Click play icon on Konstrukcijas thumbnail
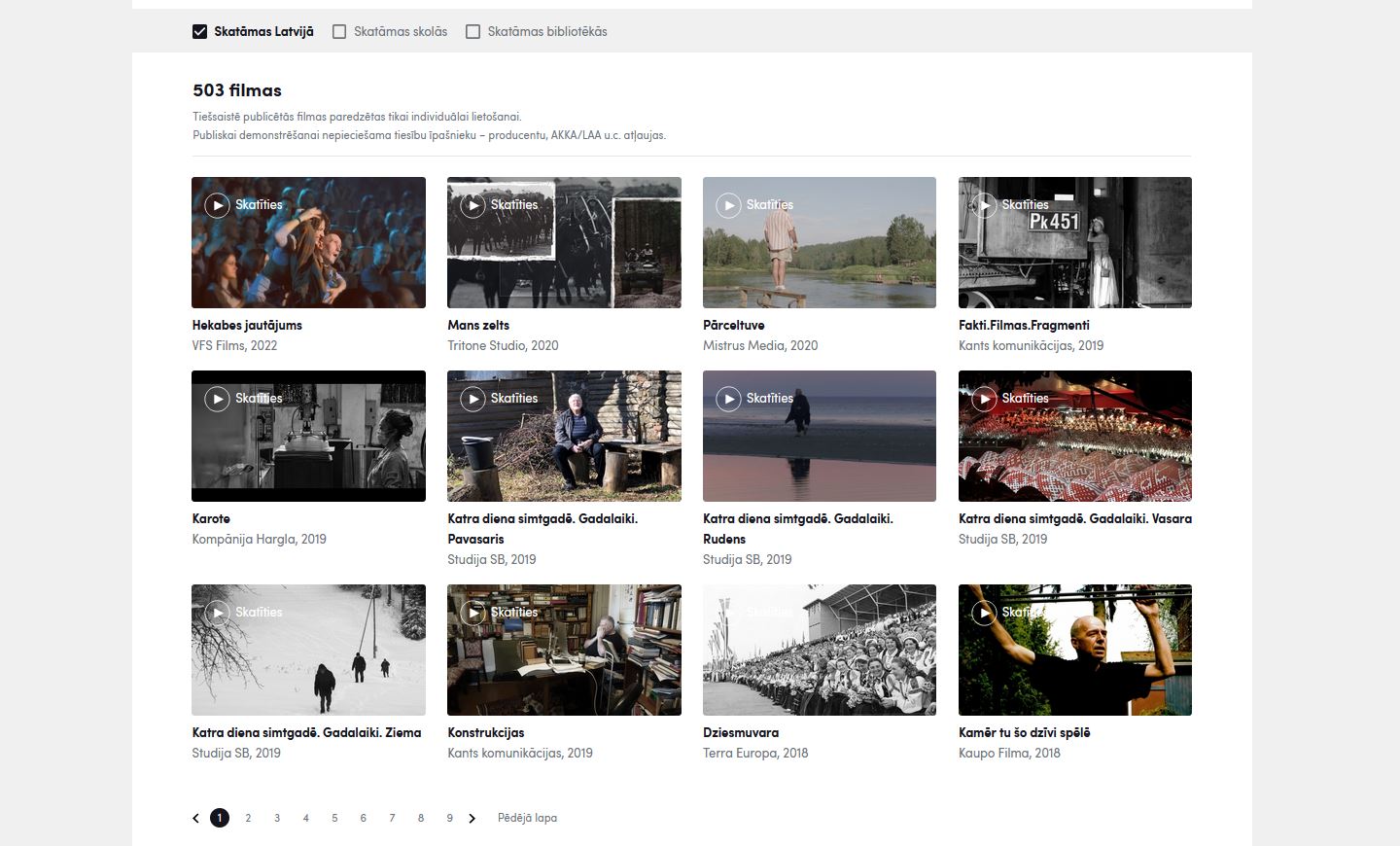Image resolution: width=1400 pixels, height=846 pixels. [x=472, y=613]
